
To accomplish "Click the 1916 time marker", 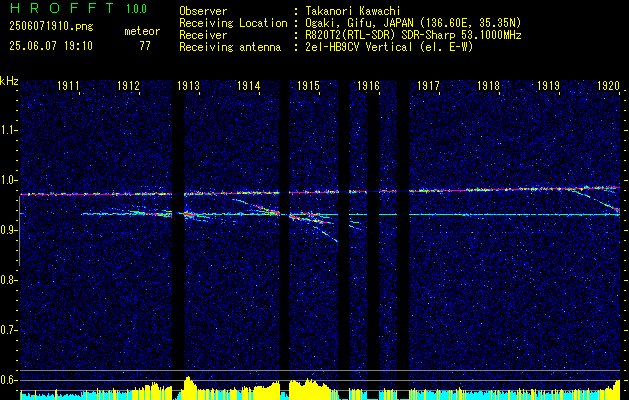I will tap(368, 86).
